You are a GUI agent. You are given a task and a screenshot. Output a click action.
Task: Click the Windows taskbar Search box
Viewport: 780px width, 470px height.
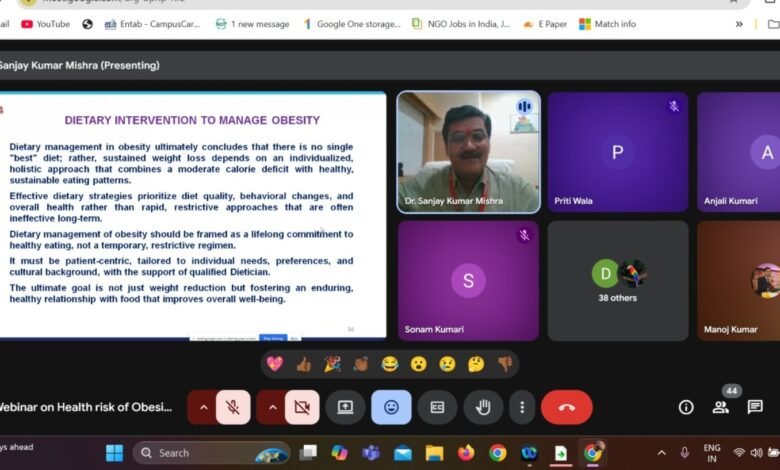click(210, 453)
